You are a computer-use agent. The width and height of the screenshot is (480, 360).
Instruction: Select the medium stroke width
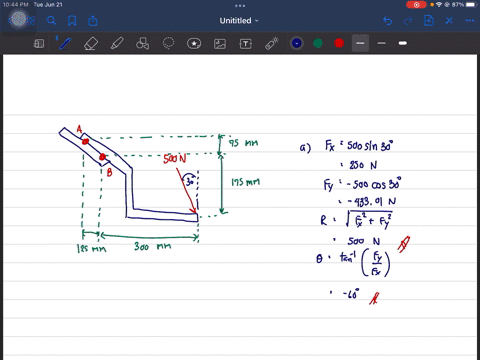[382, 43]
